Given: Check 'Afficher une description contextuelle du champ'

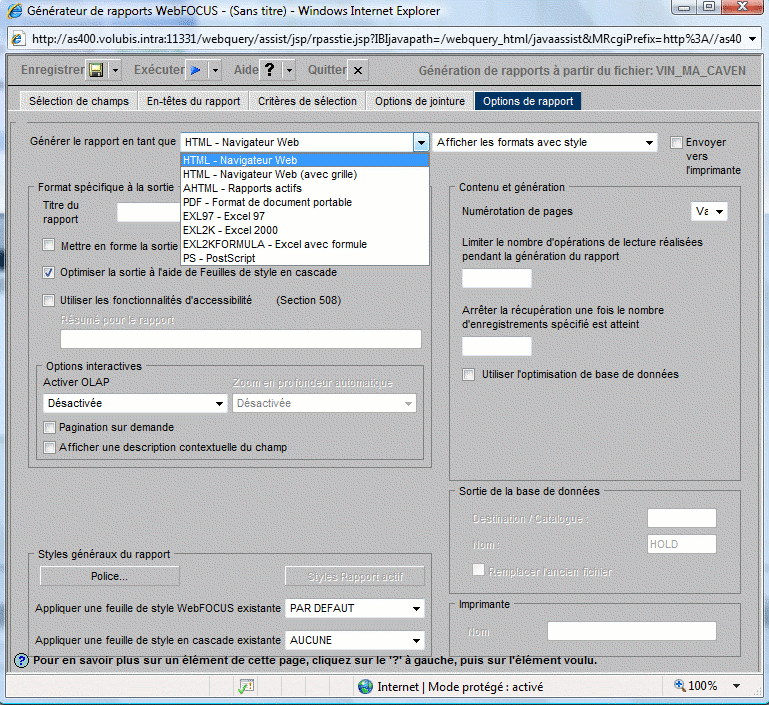Looking at the screenshot, I should pyautogui.click(x=50, y=447).
